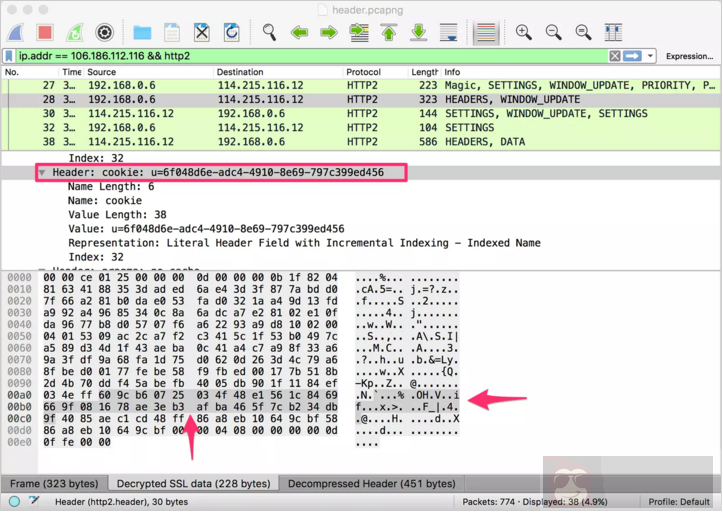
Task: Sort by the Source column
Action: coord(148,72)
